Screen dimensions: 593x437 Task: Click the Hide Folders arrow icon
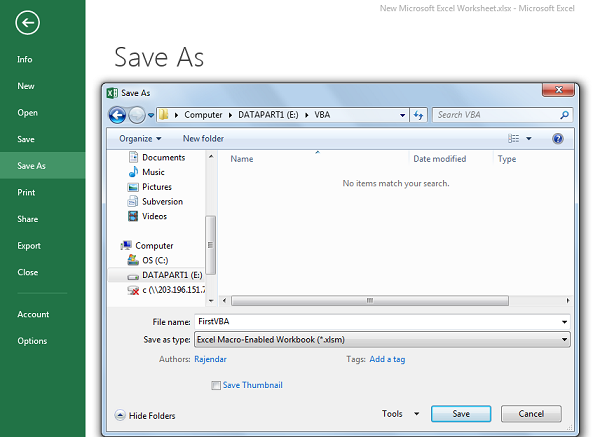[x=120, y=415]
